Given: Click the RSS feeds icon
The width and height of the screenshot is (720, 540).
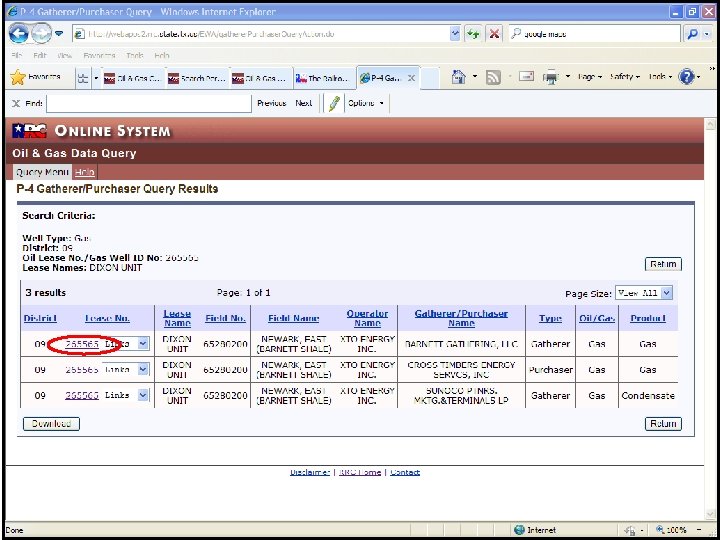Looking at the screenshot, I should click(493, 78).
